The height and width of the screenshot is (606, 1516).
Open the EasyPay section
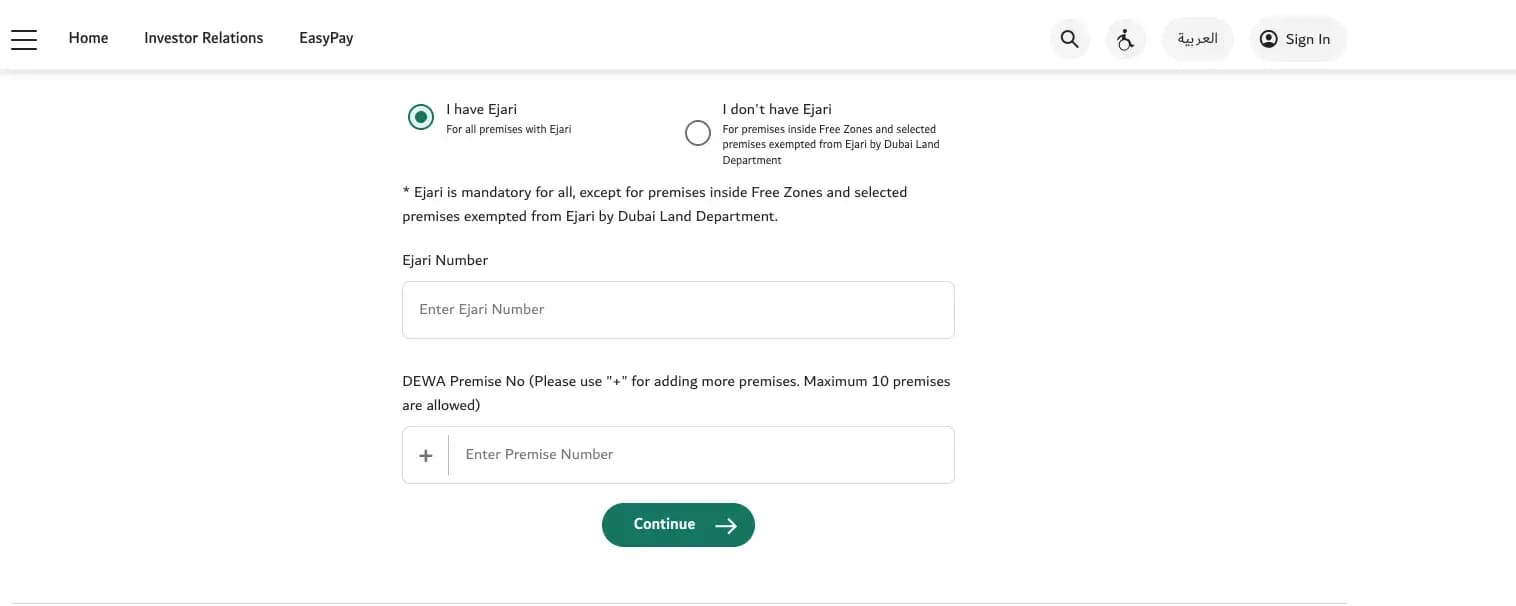pyautogui.click(x=326, y=38)
